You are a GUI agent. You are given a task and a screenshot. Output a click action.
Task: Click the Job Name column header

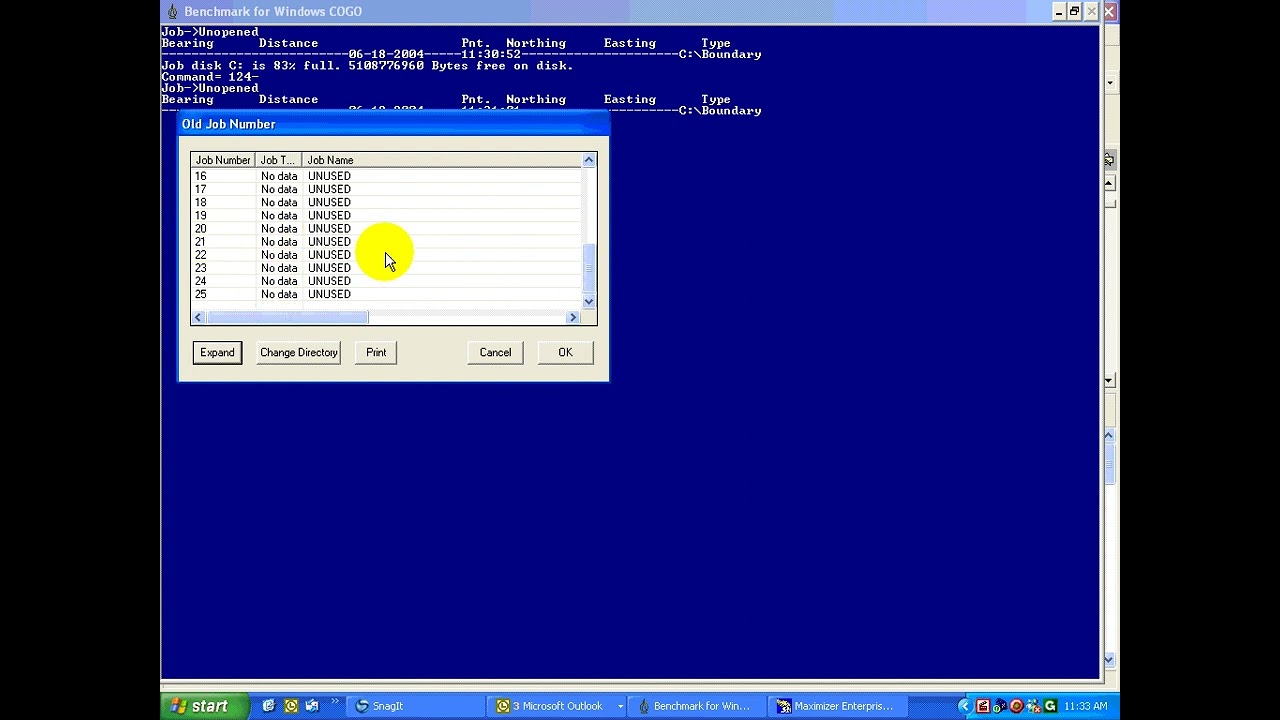[442, 160]
